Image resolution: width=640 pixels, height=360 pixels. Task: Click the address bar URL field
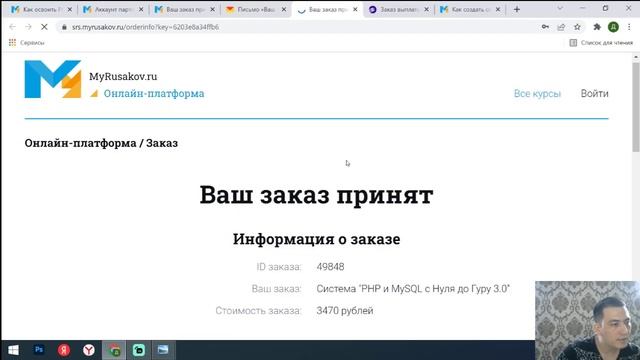point(298,27)
